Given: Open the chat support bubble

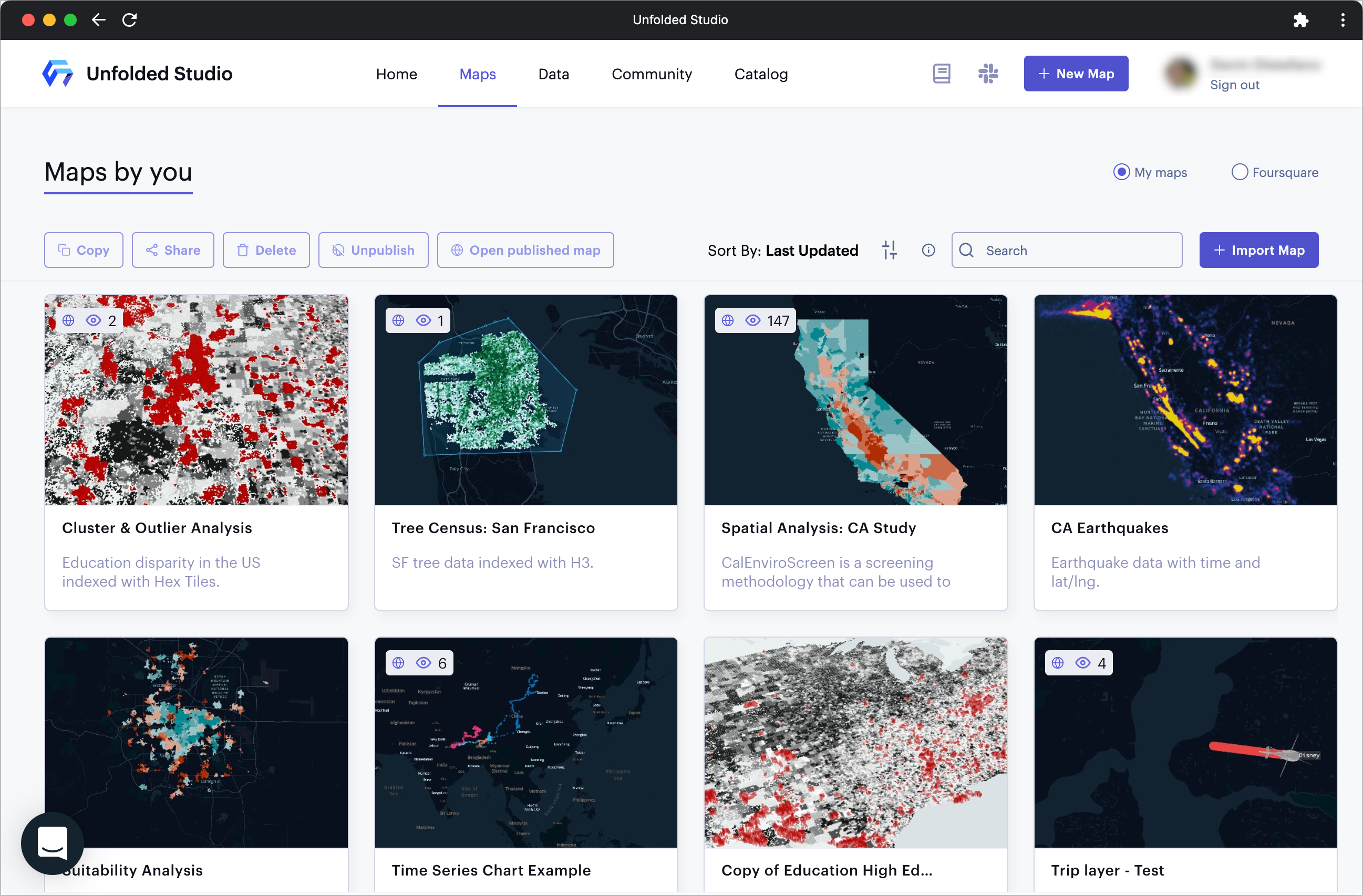Looking at the screenshot, I should (52, 843).
